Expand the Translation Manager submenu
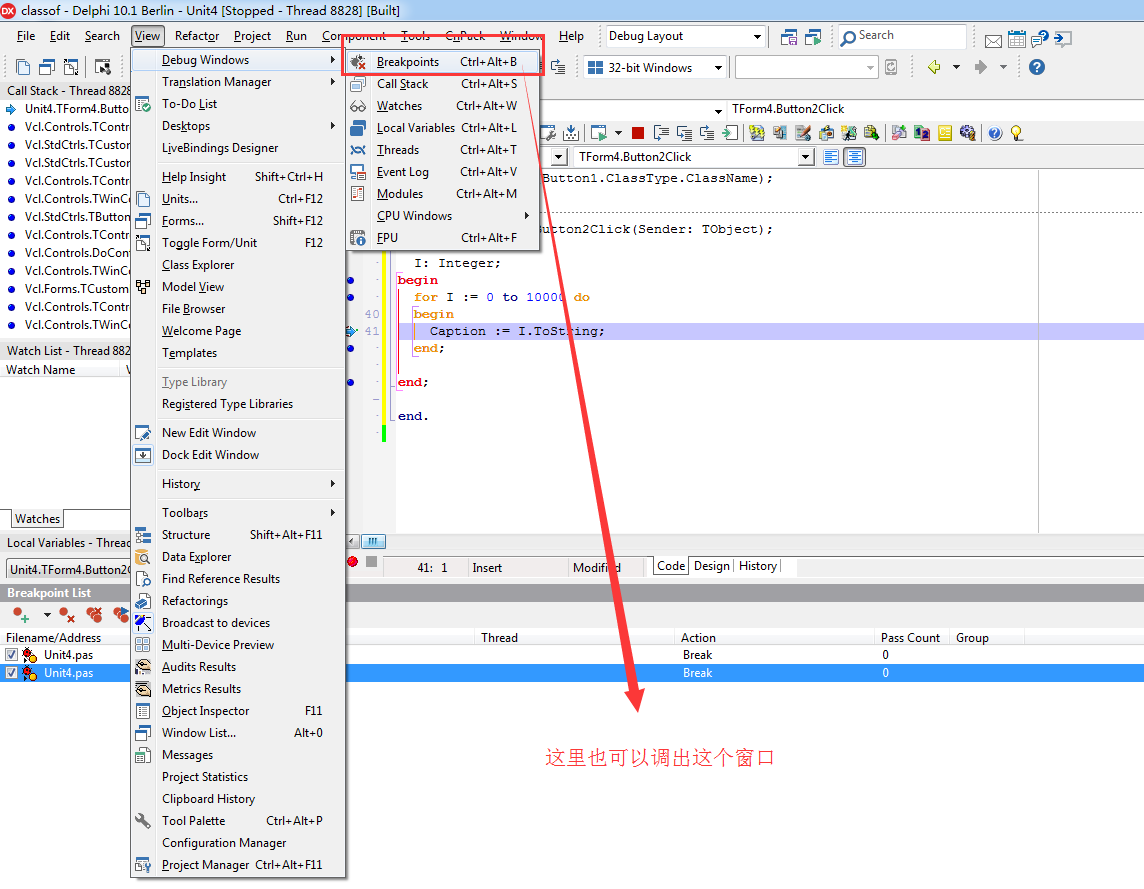Viewport: 1144px width, 889px height. pyautogui.click(x=237, y=82)
